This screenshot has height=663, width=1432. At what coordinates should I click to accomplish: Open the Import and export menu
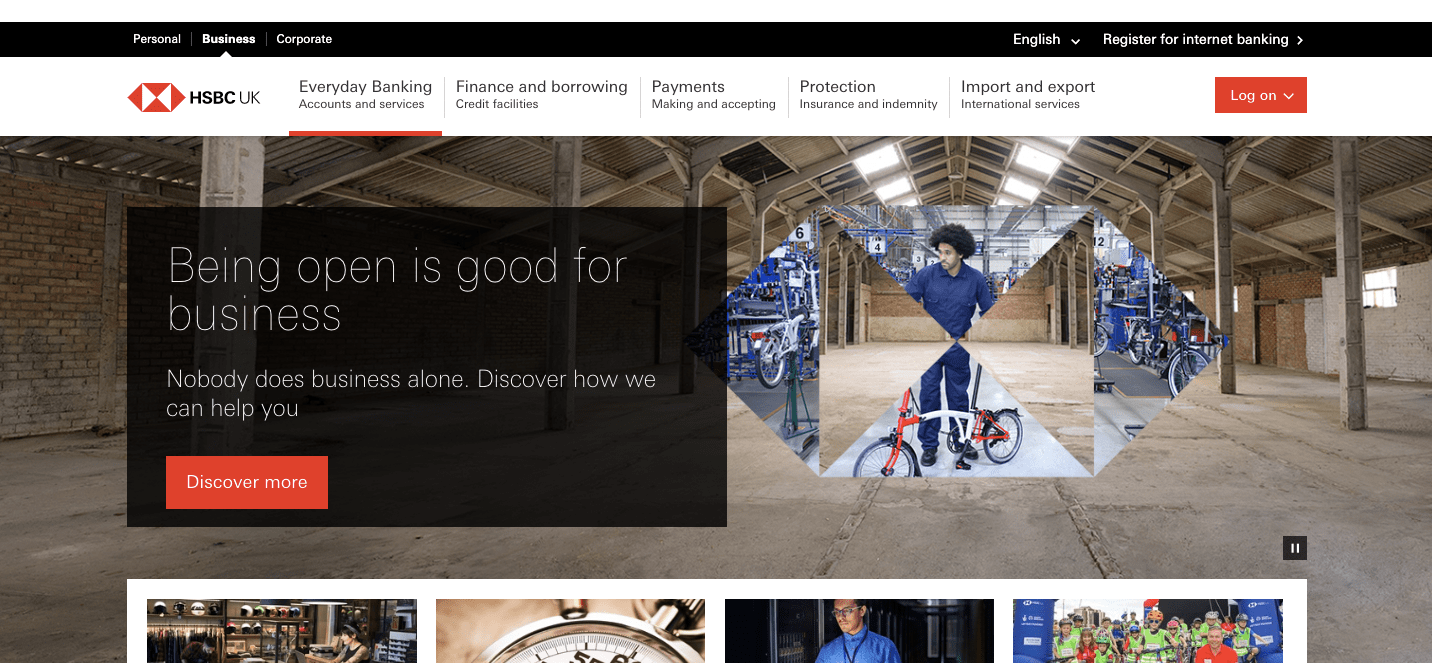1028,95
